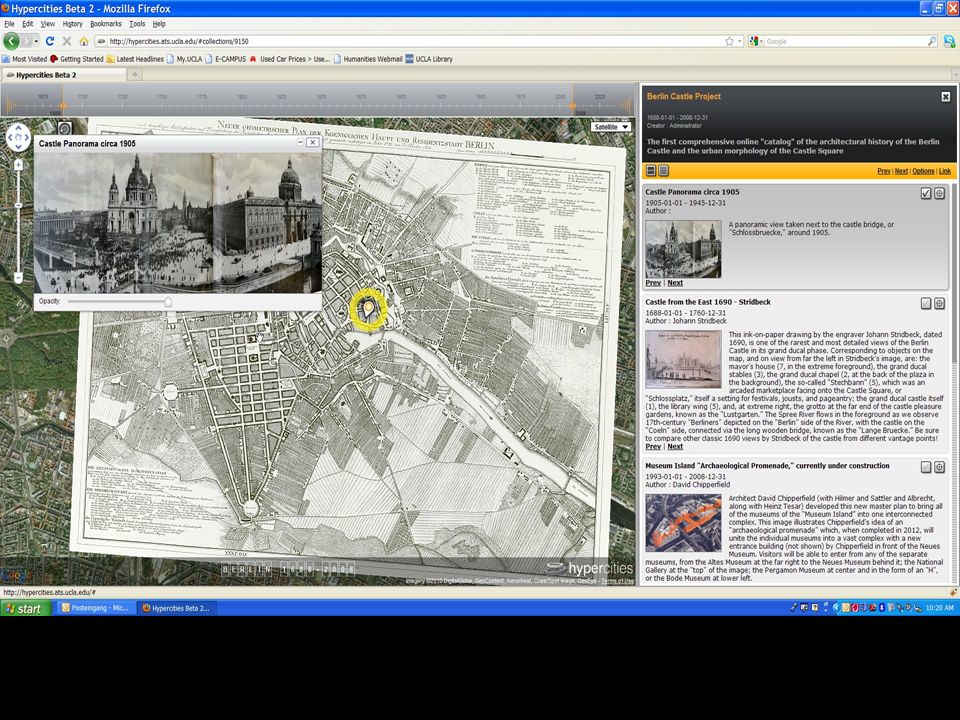
Task: Click collection Prev link in orange bar
Action: pyautogui.click(x=883, y=171)
